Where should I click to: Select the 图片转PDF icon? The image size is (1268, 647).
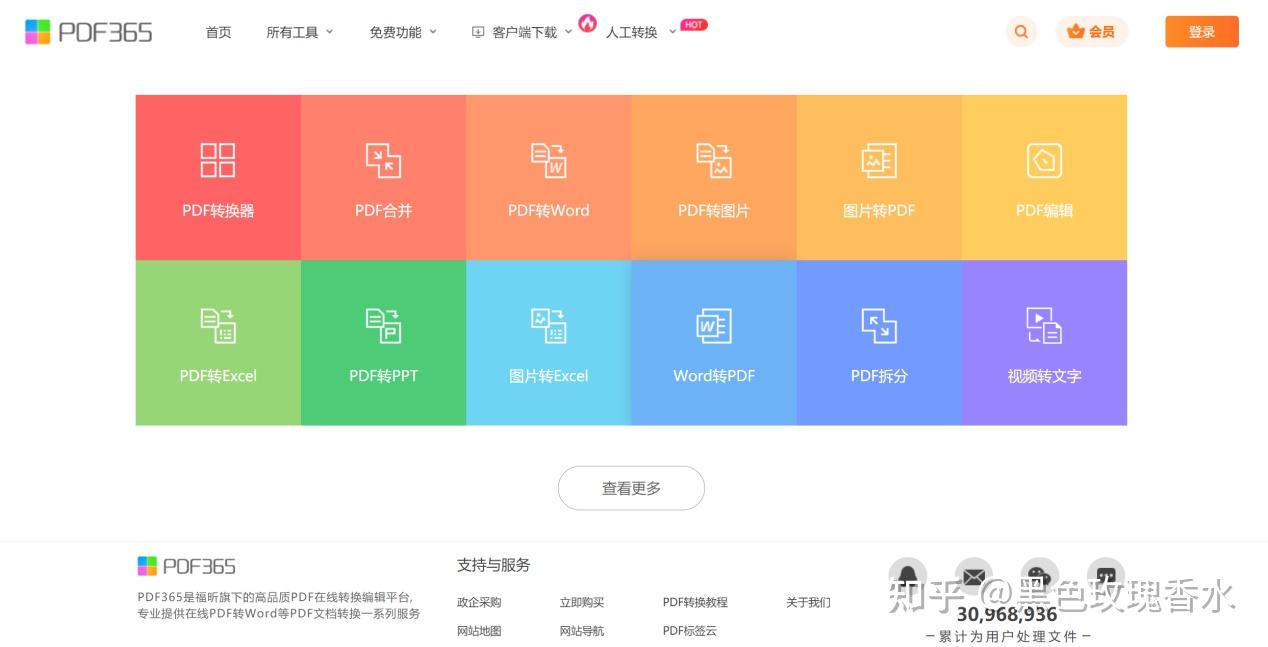pos(879,160)
